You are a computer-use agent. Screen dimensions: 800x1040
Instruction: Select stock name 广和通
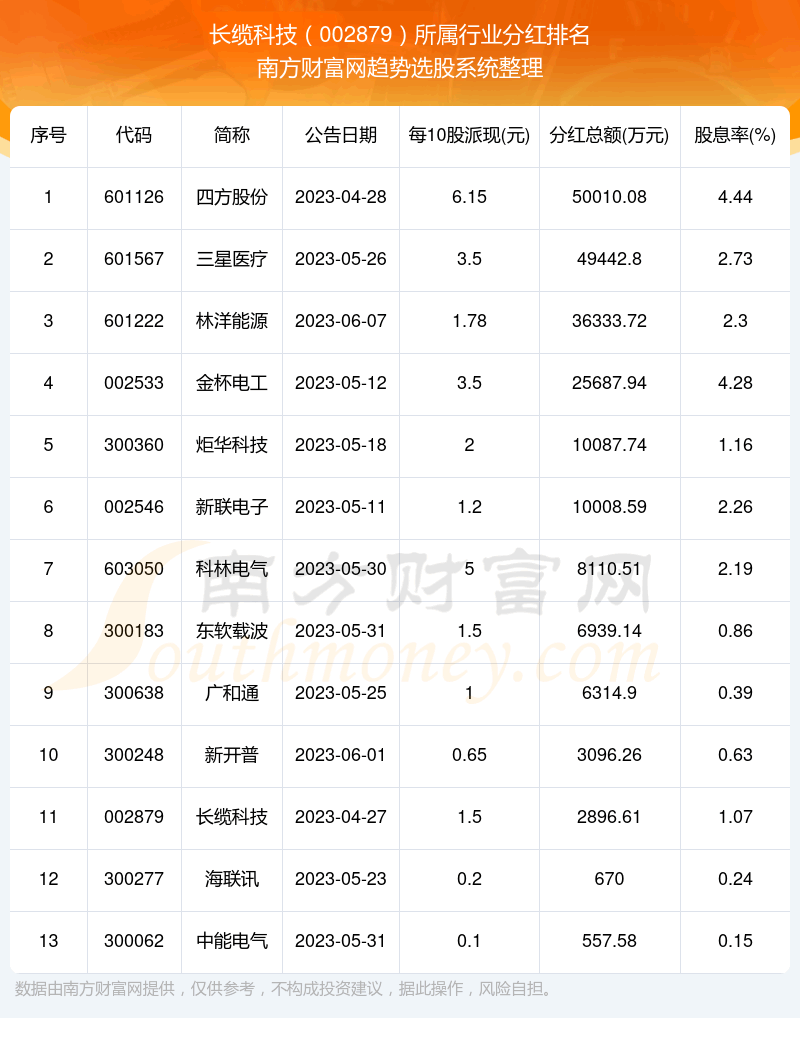[232, 693]
